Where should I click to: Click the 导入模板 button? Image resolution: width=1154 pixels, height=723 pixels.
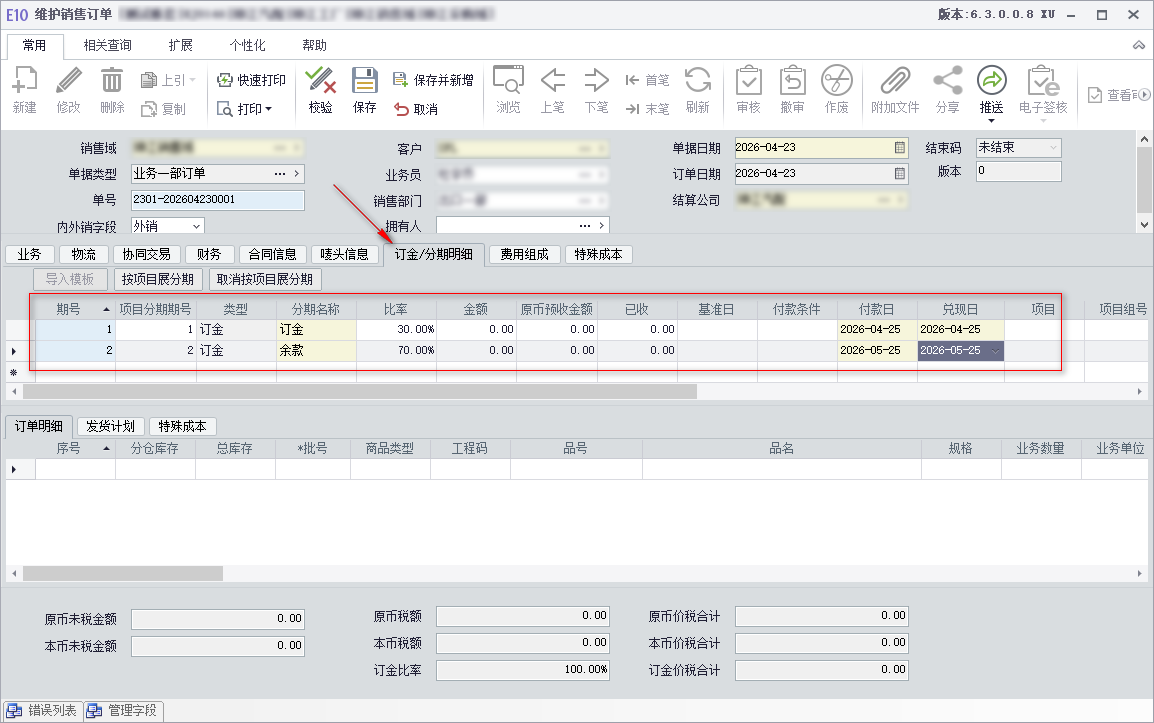pos(70,280)
